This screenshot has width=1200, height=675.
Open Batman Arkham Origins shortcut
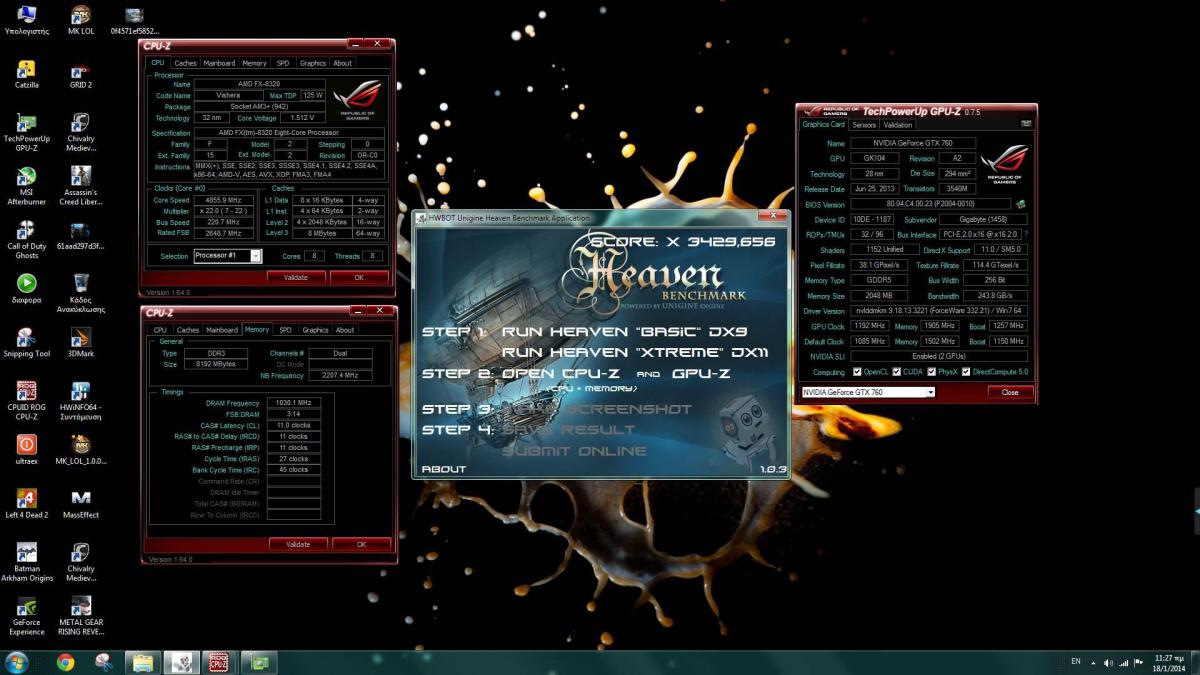[27, 562]
